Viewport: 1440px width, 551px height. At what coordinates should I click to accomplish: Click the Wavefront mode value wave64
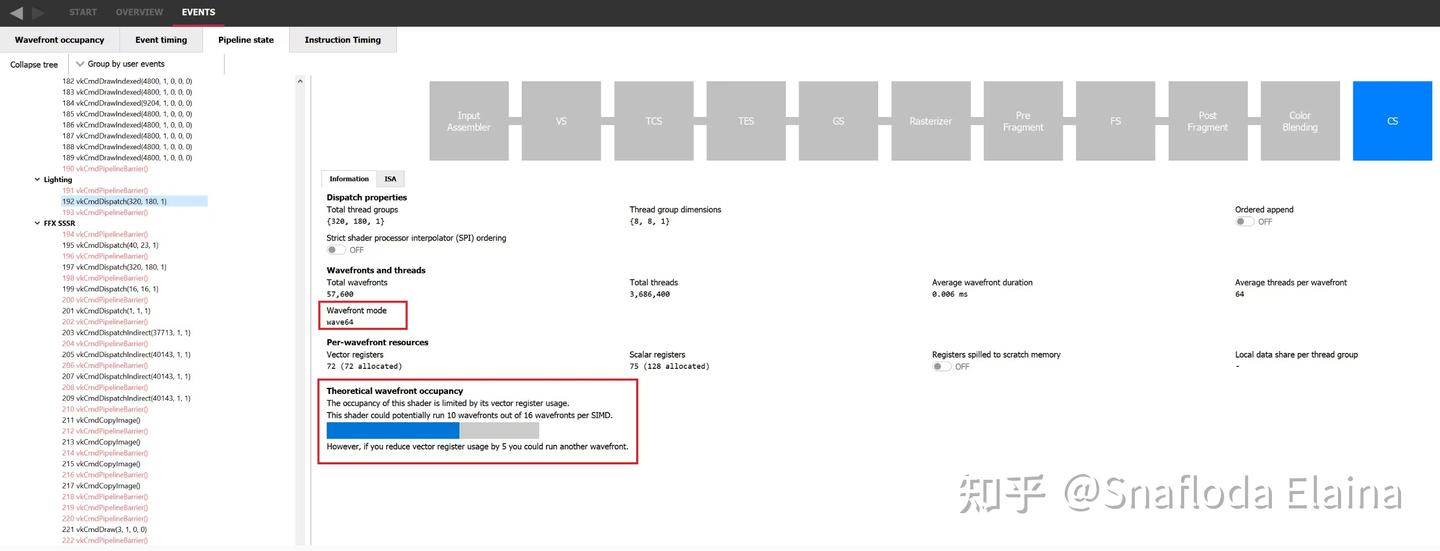coord(340,322)
